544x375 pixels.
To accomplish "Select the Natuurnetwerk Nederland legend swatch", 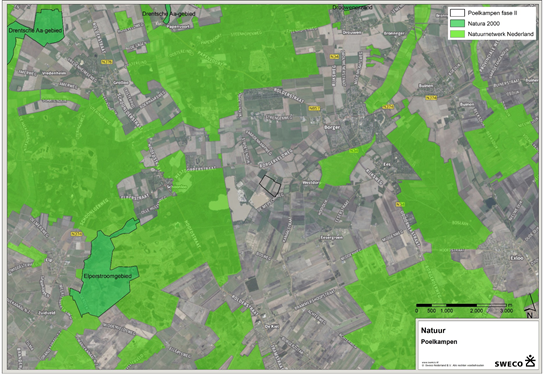I will [457, 34].
